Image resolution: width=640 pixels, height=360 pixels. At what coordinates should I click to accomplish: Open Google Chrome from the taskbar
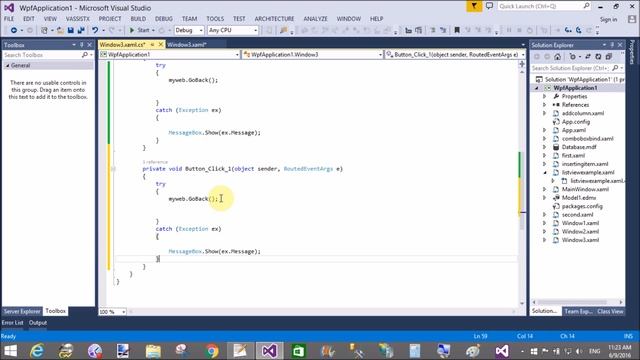[x=211, y=351]
